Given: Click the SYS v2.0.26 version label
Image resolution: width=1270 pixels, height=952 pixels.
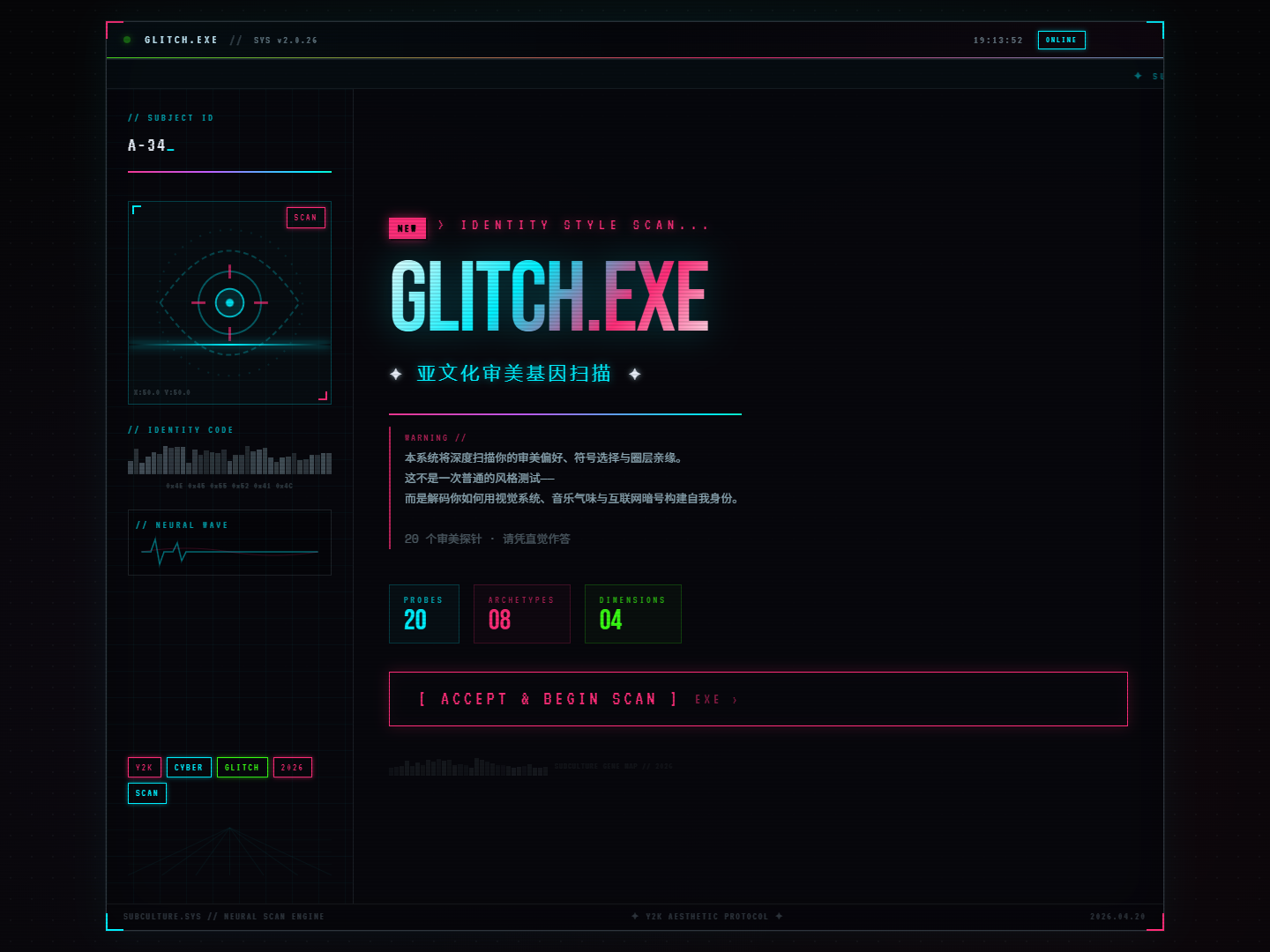Looking at the screenshot, I should pyautogui.click(x=286, y=41).
